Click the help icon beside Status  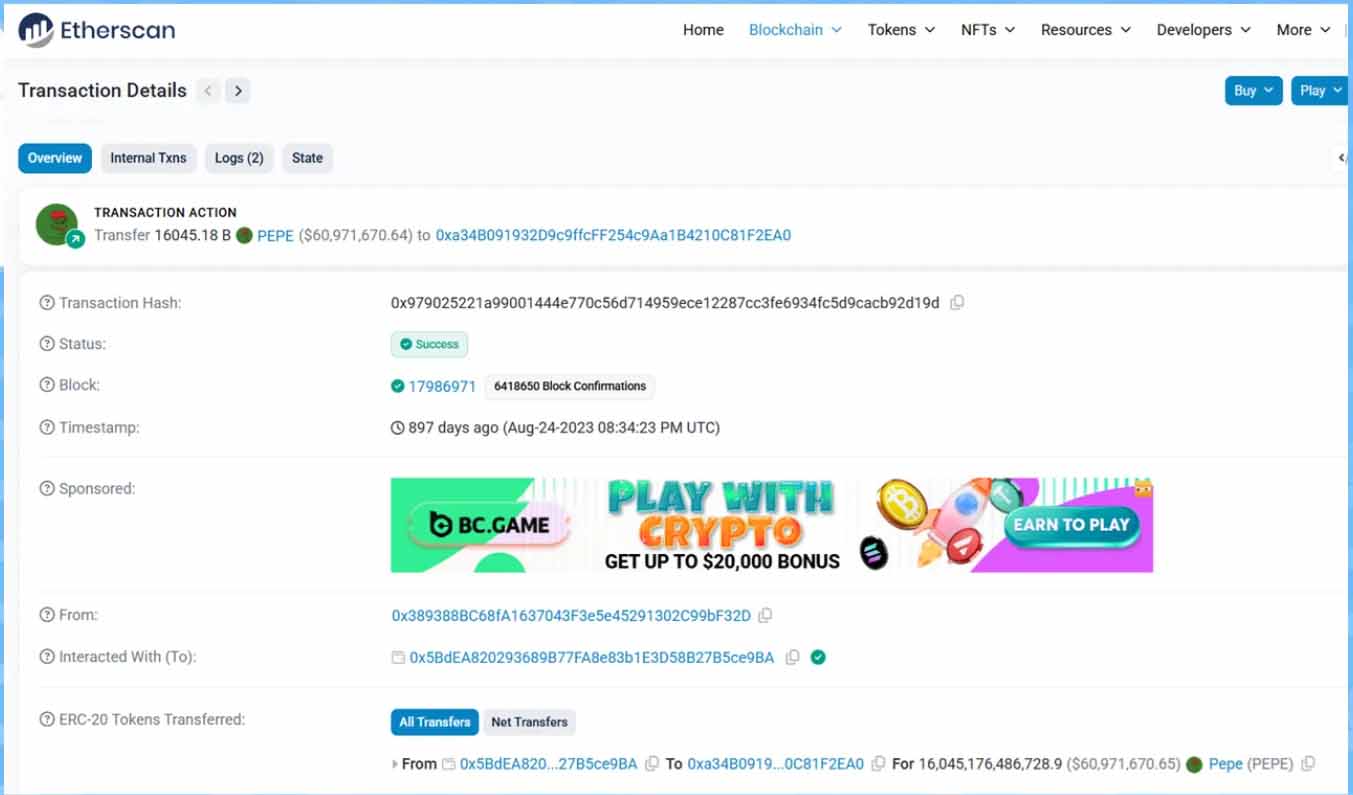46,344
